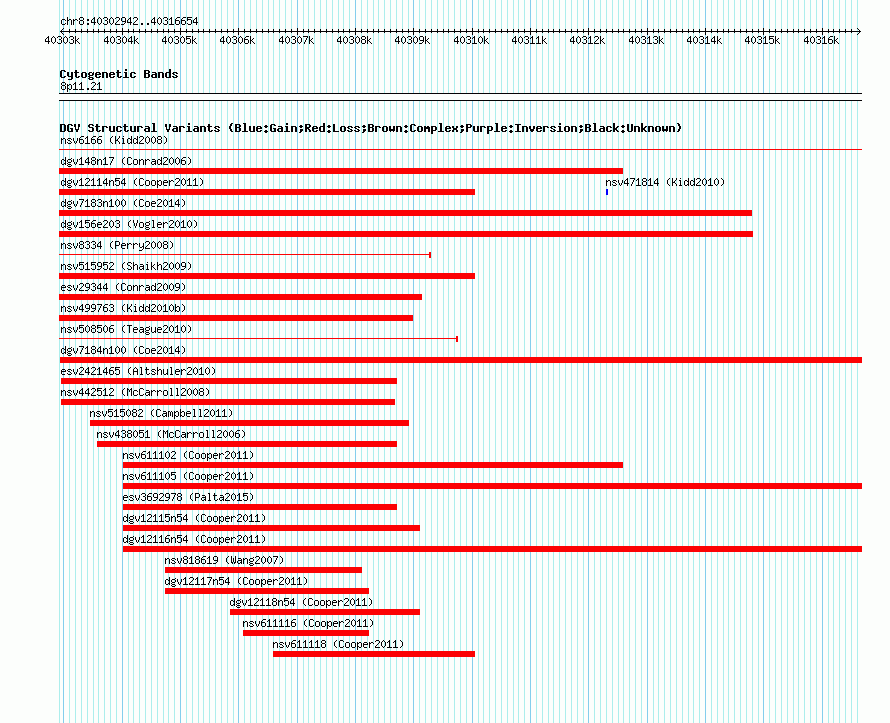
Task: Click the dgv12118n54 red loss bar
Action: point(325,612)
